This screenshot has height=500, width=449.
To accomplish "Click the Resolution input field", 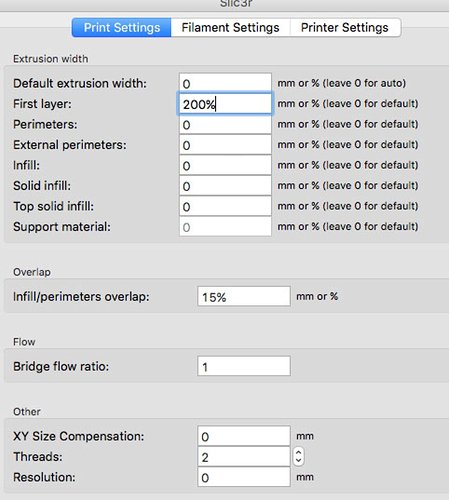I will (x=244, y=477).
